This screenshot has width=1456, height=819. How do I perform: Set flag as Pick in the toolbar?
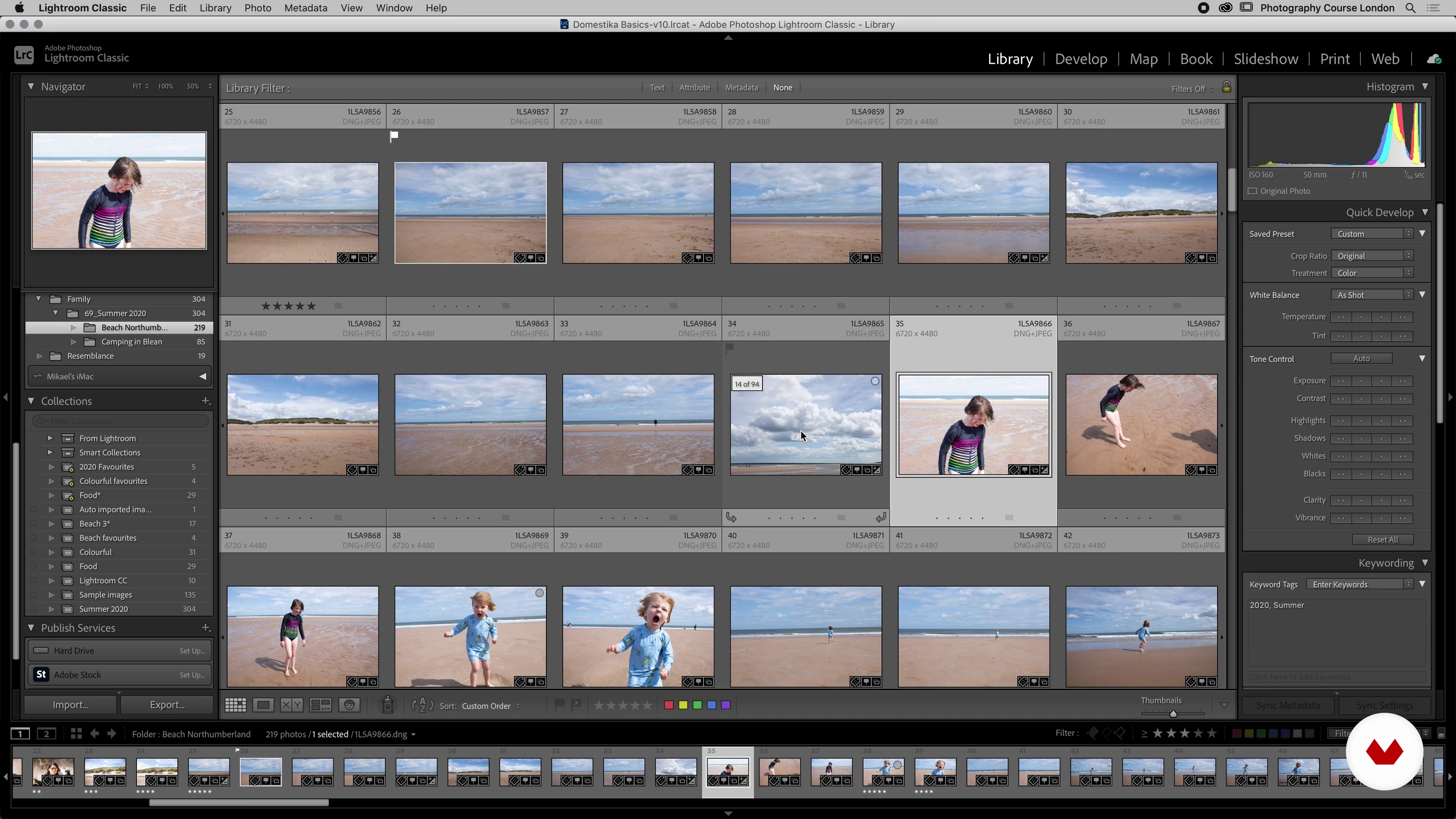(560, 704)
